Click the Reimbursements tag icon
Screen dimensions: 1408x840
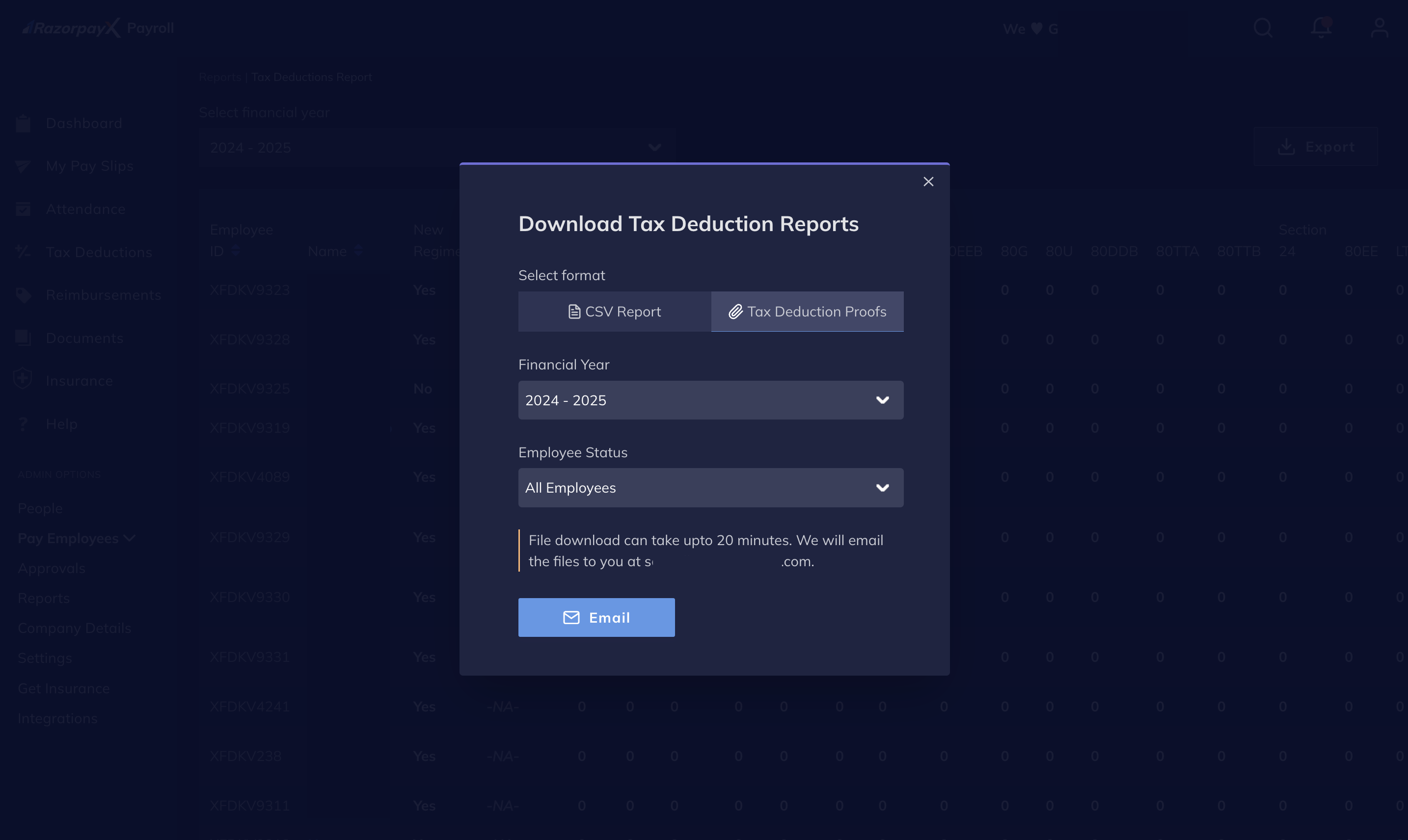[x=23, y=295]
